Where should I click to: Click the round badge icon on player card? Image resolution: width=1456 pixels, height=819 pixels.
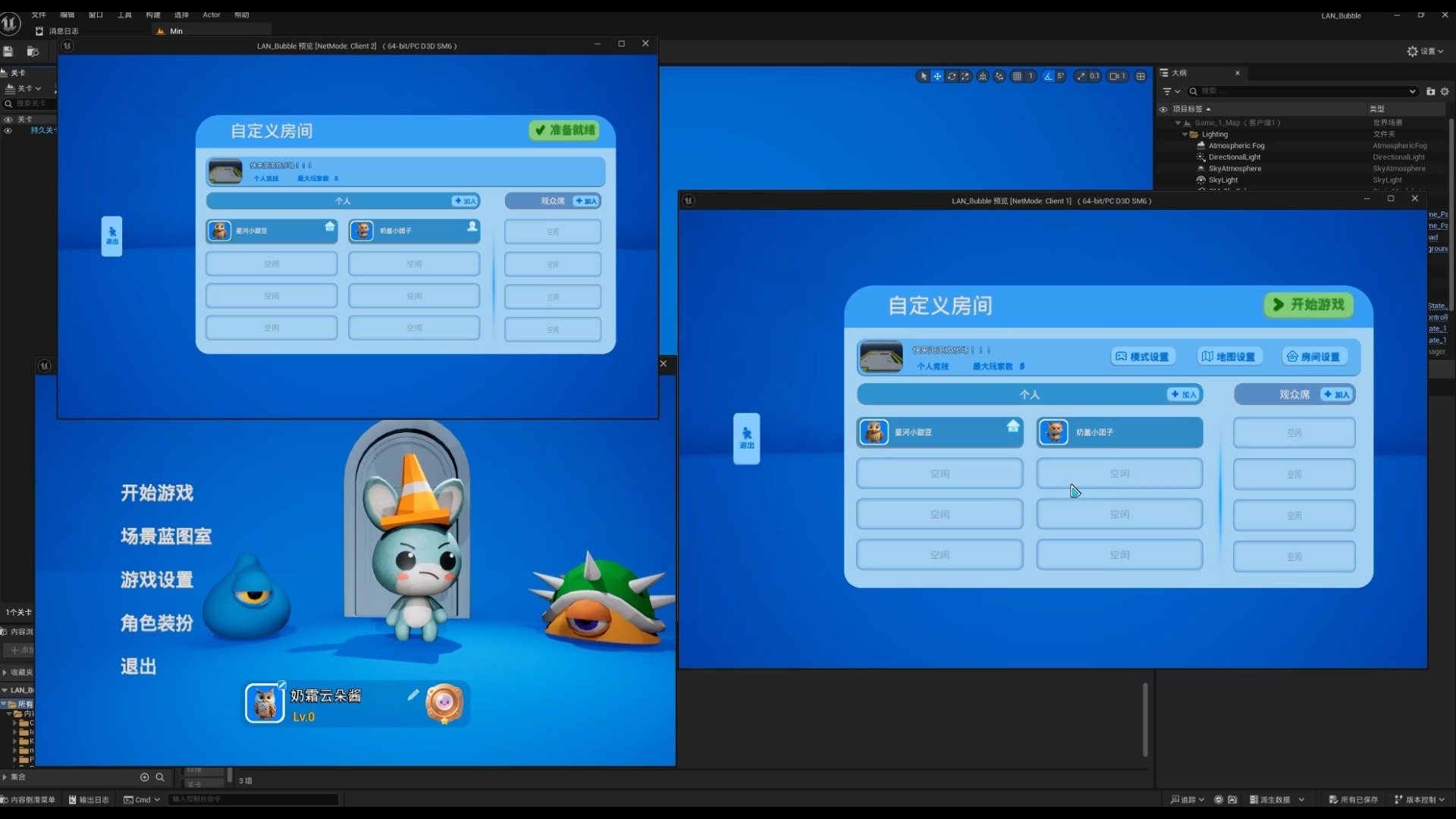[x=444, y=703]
